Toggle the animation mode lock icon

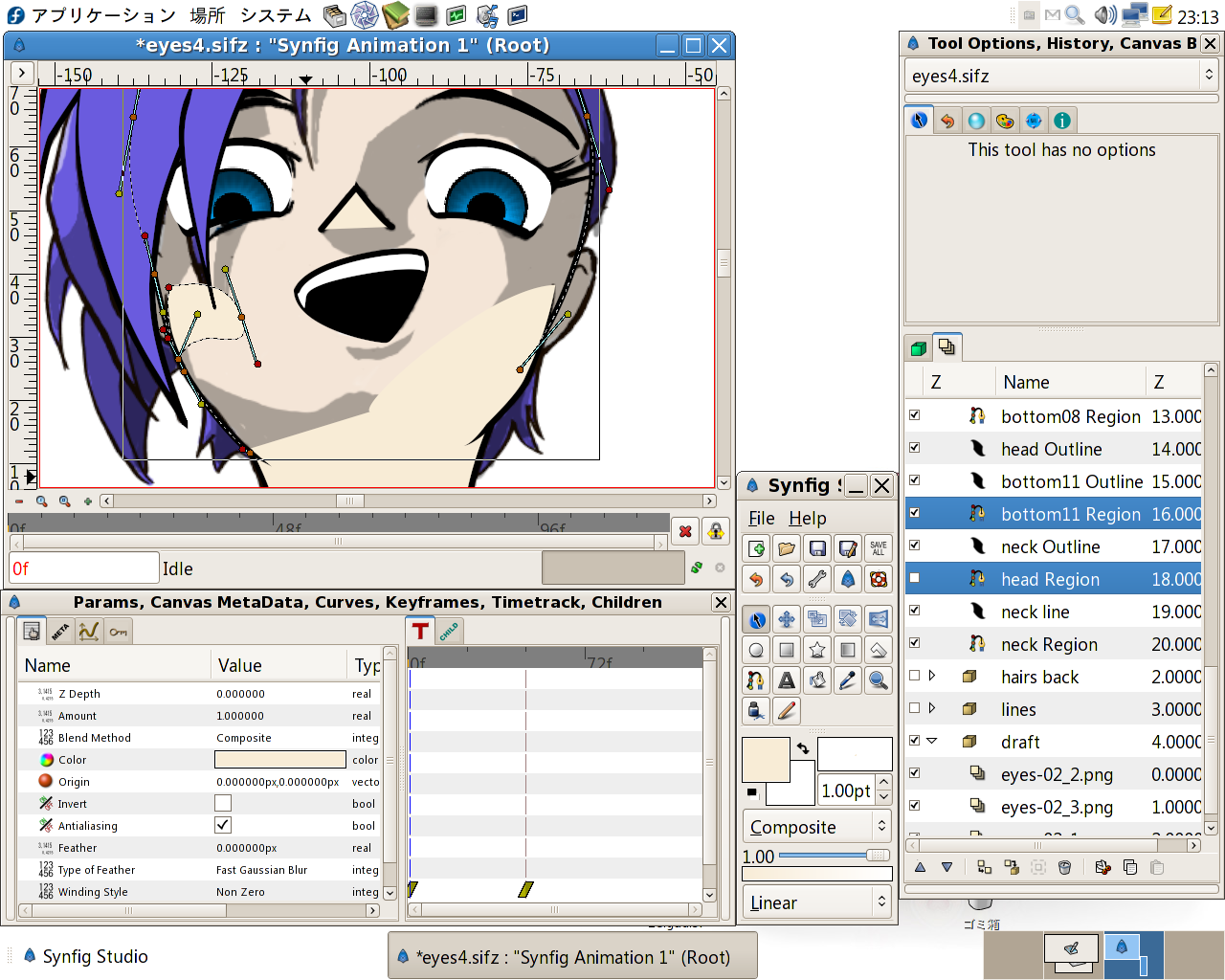715,531
